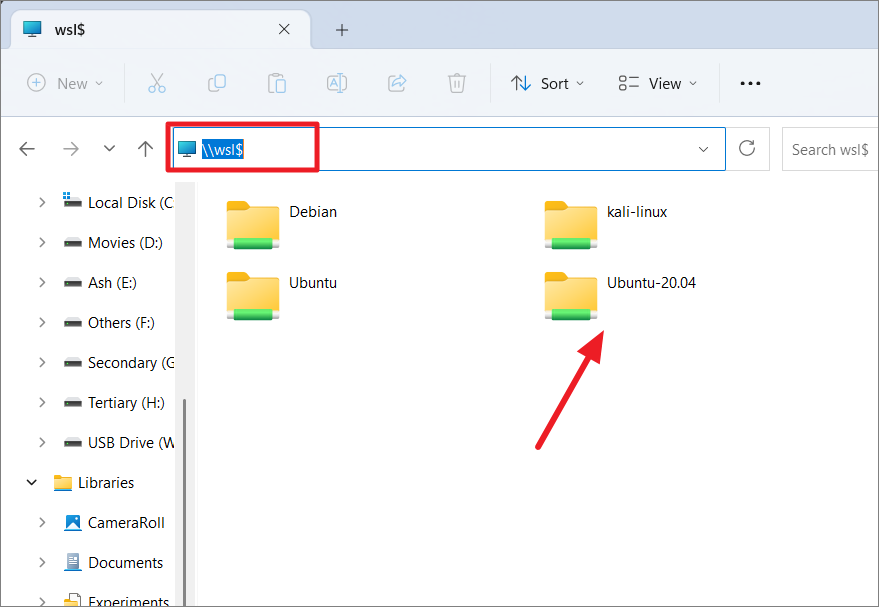Expand the CameraRoll tree node
Viewport: 879px width, 607px height.
42,523
